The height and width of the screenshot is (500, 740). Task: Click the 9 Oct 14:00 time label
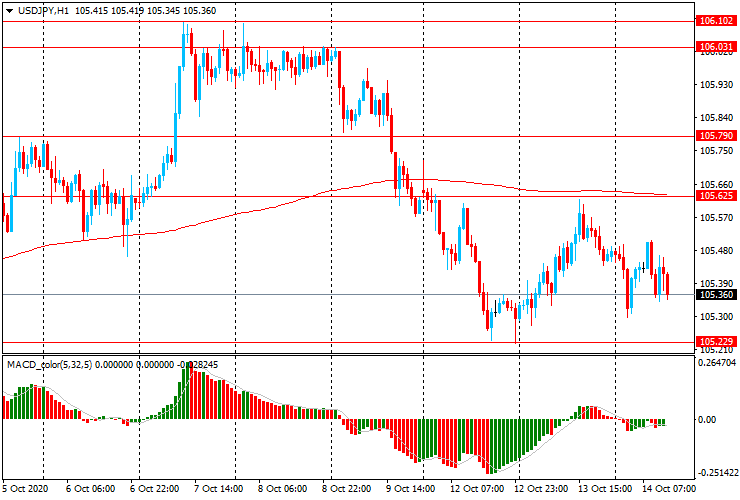coord(411,488)
